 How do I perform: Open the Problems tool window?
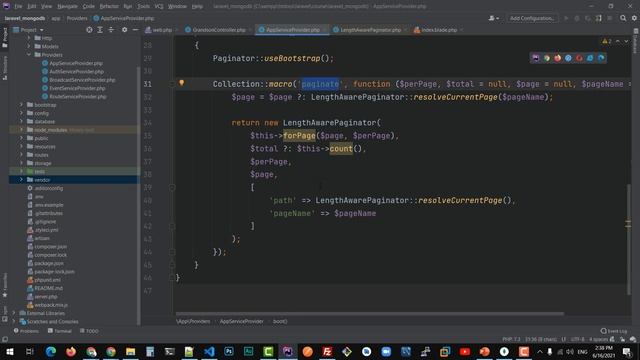[x=26, y=331]
